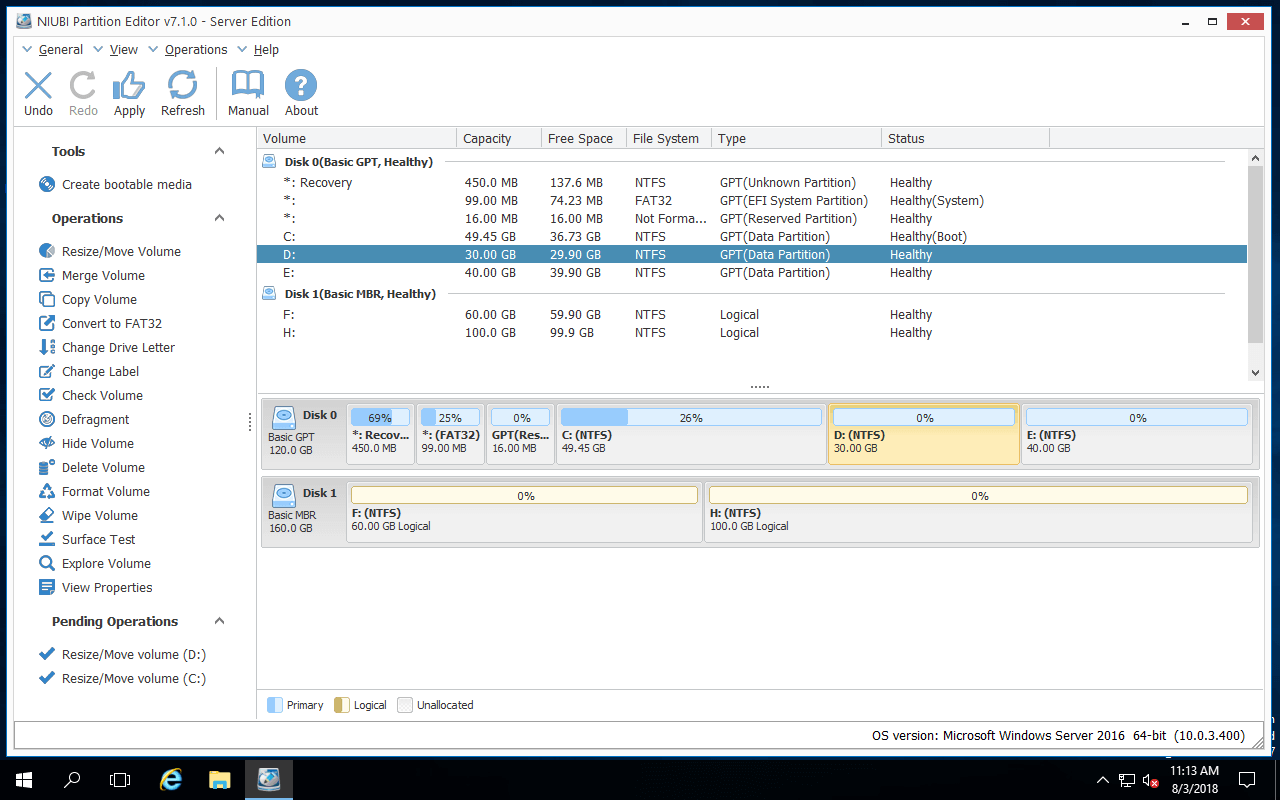
Task: Select C: partition block in disk map
Action: pos(691,434)
